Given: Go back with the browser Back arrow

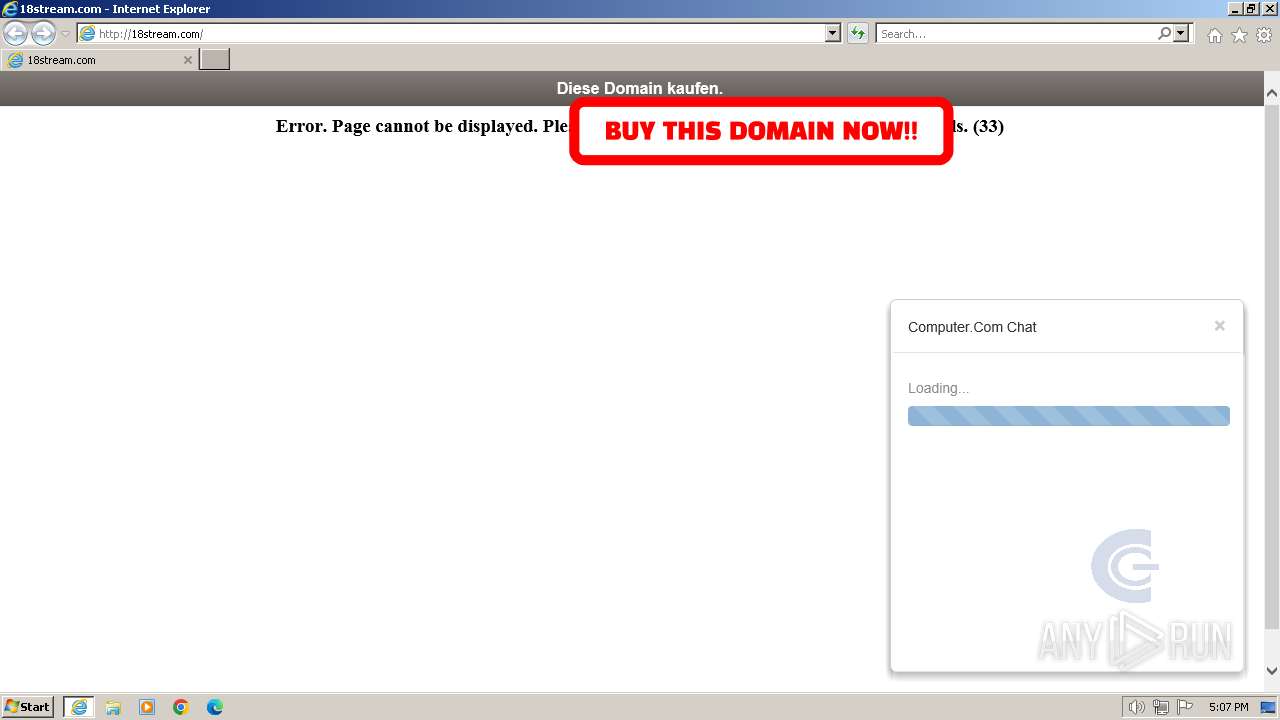Looking at the screenshot, I should point(15,34).
